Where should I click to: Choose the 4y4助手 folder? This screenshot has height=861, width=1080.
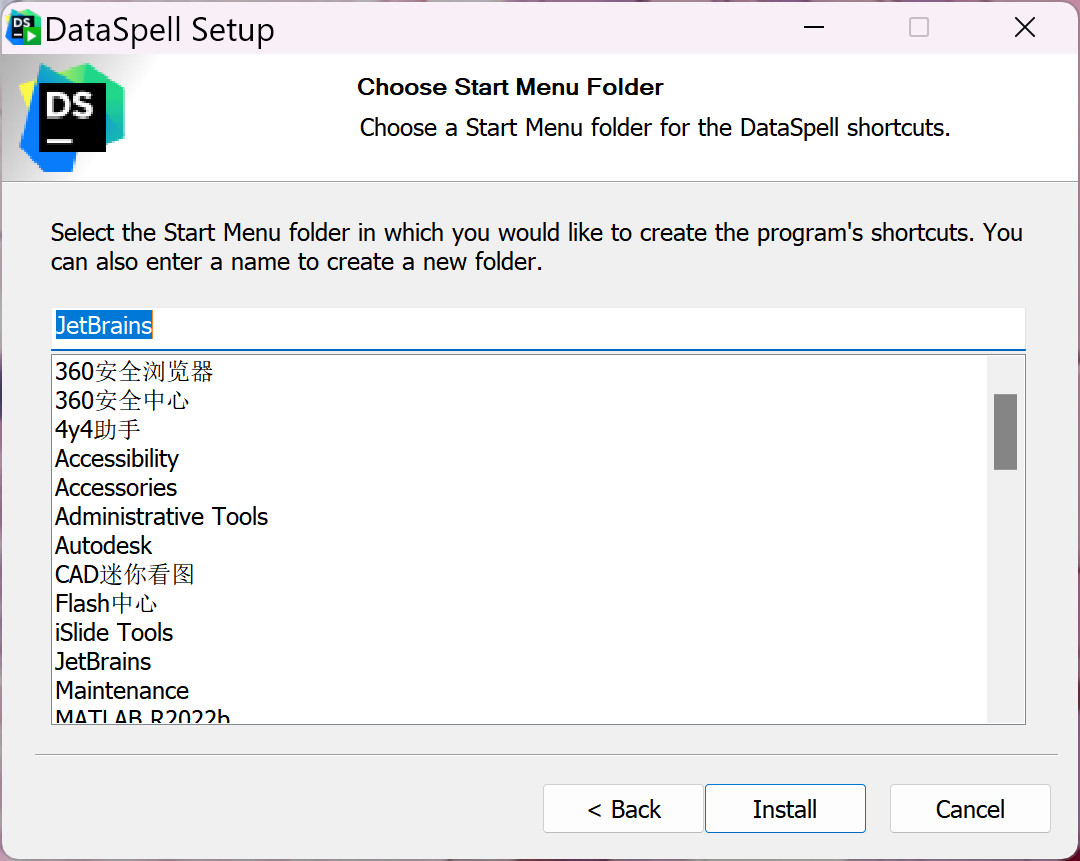coord(98,430)
